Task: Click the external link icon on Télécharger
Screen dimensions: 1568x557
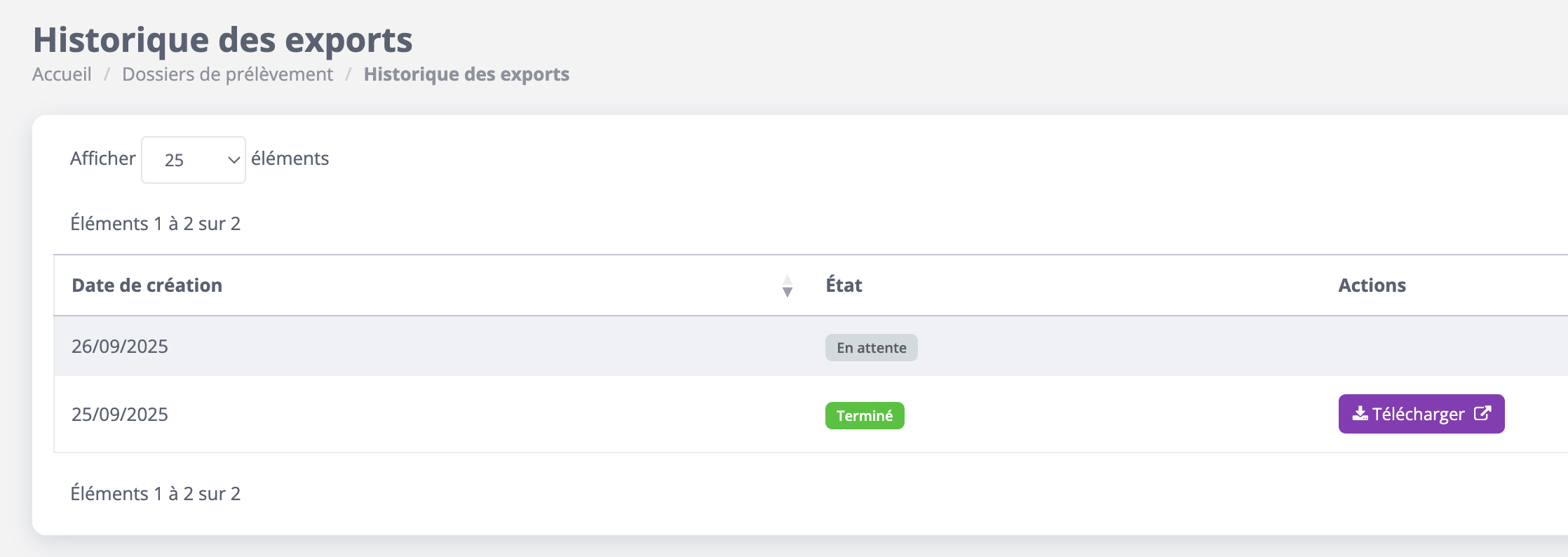Action: [1482, 413]
